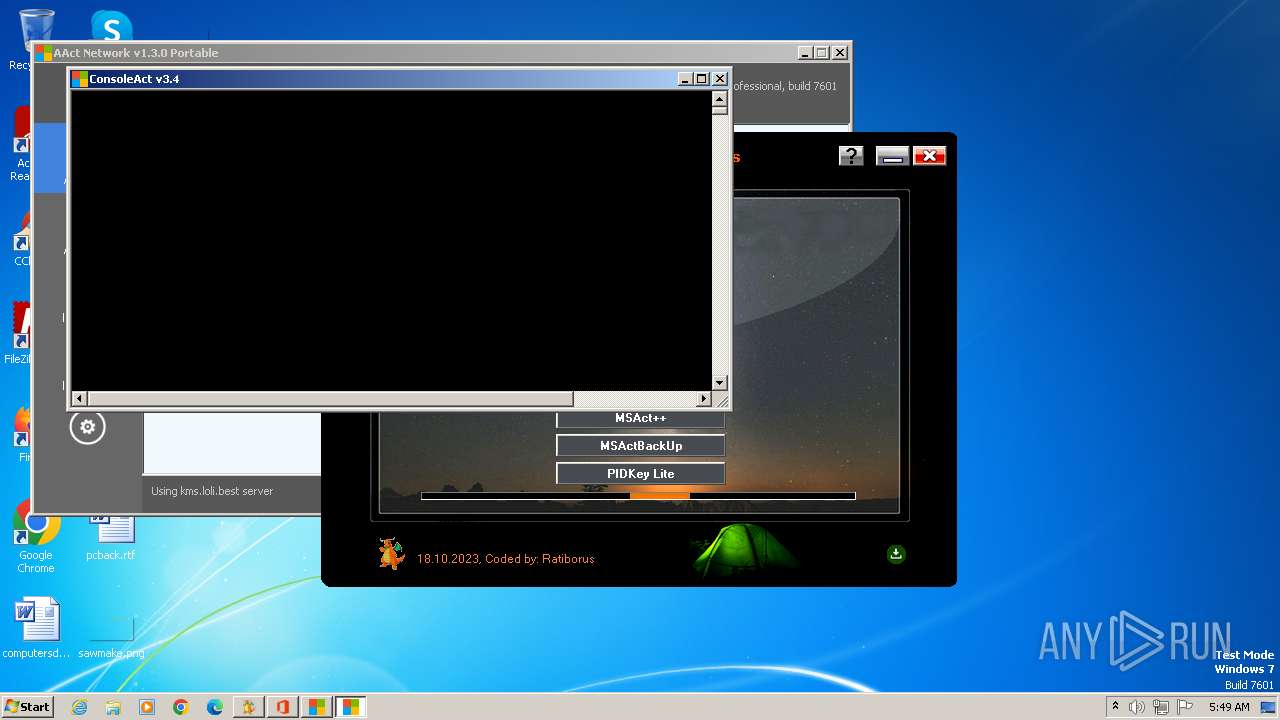This screenshot has height=720, width=1280.
Task: Open the network tray icon
Action: tap(1161, 707)
